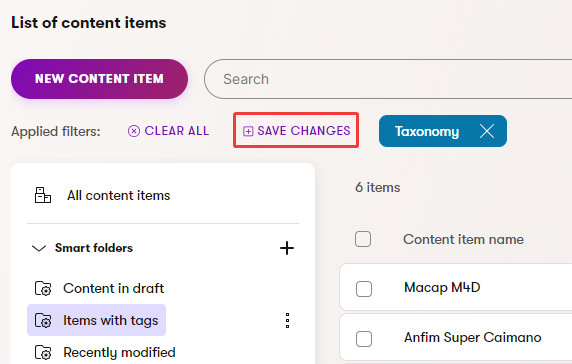Click the New Content Item button
The height and width of the screenshot is (364, 572).
pyautogui.click(x=100, y=79)
